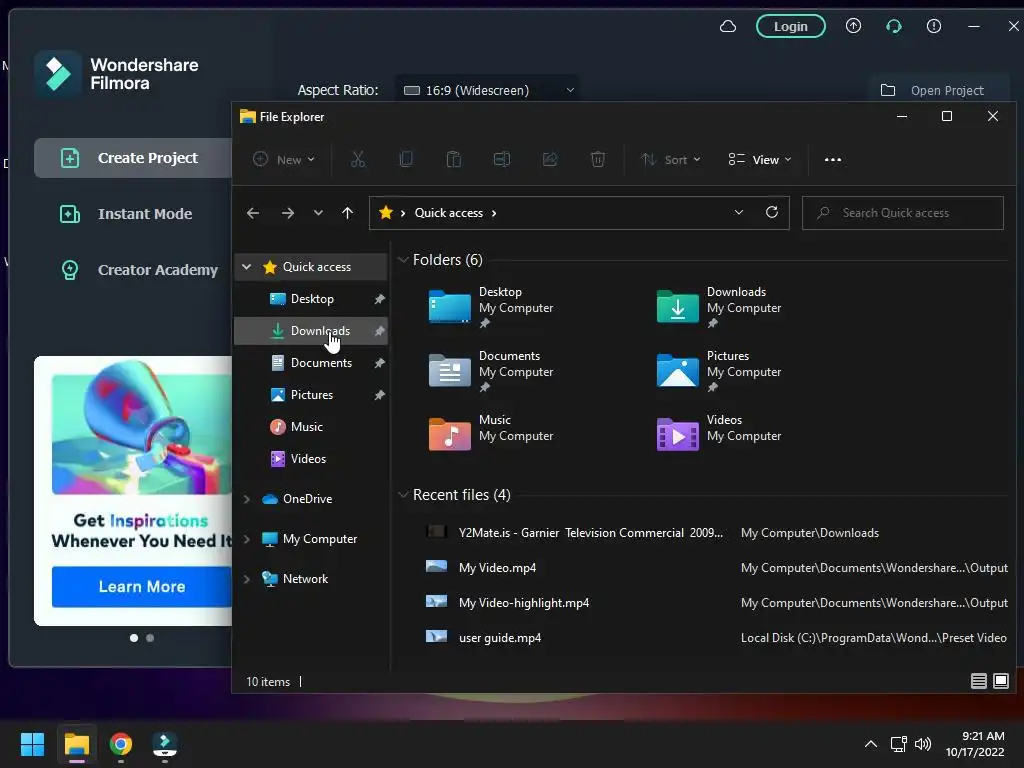Open the Aspect Ratio dropdown in Filmora
1024x768 pixels.
pyautogui.click(x=487, y=90)
